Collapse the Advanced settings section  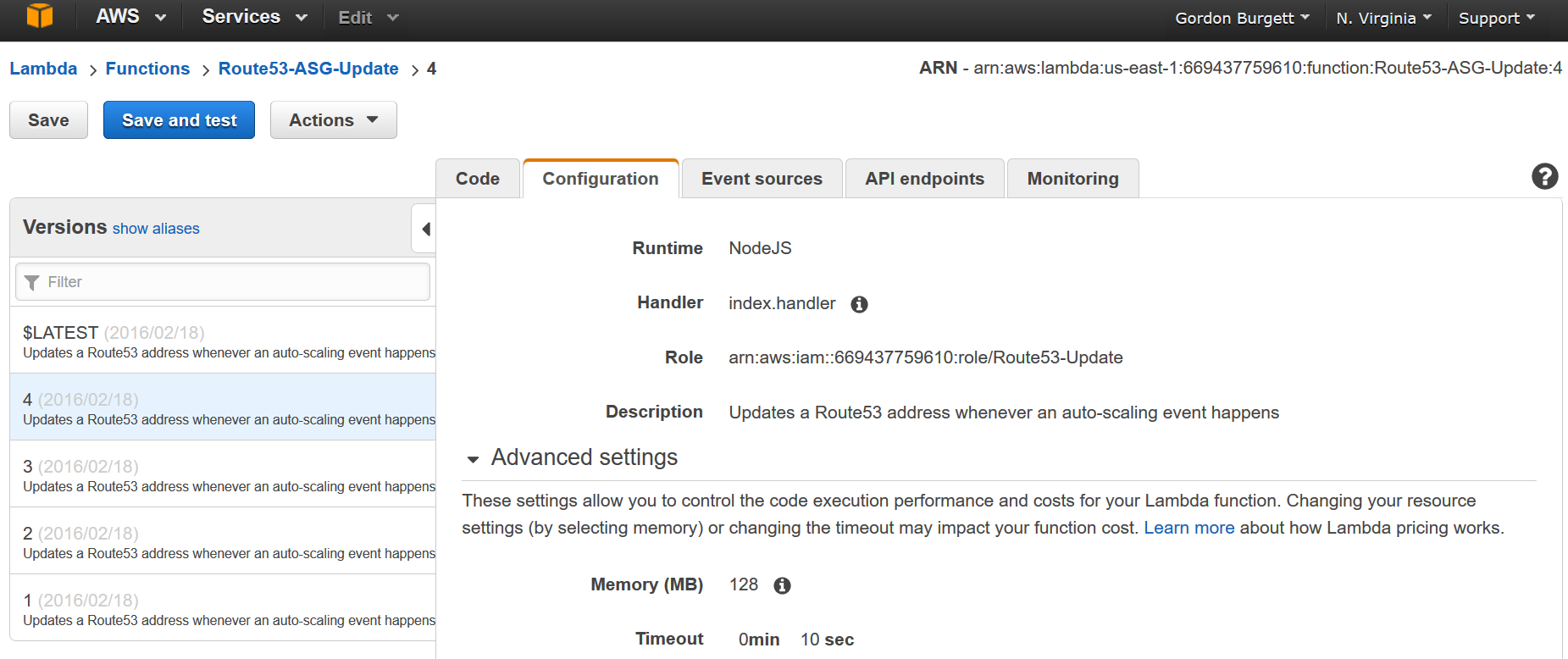coord(473,459)
